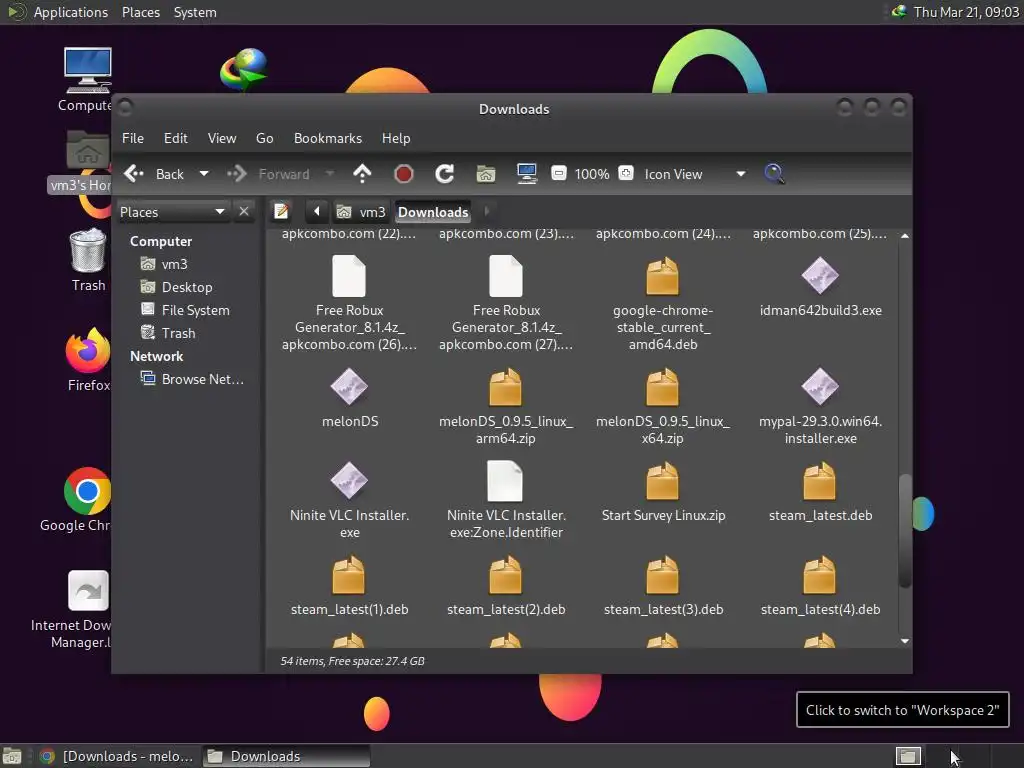Open the Places menu in top panel
This screenshot has height=768, width=1024.
pos(140,12)
